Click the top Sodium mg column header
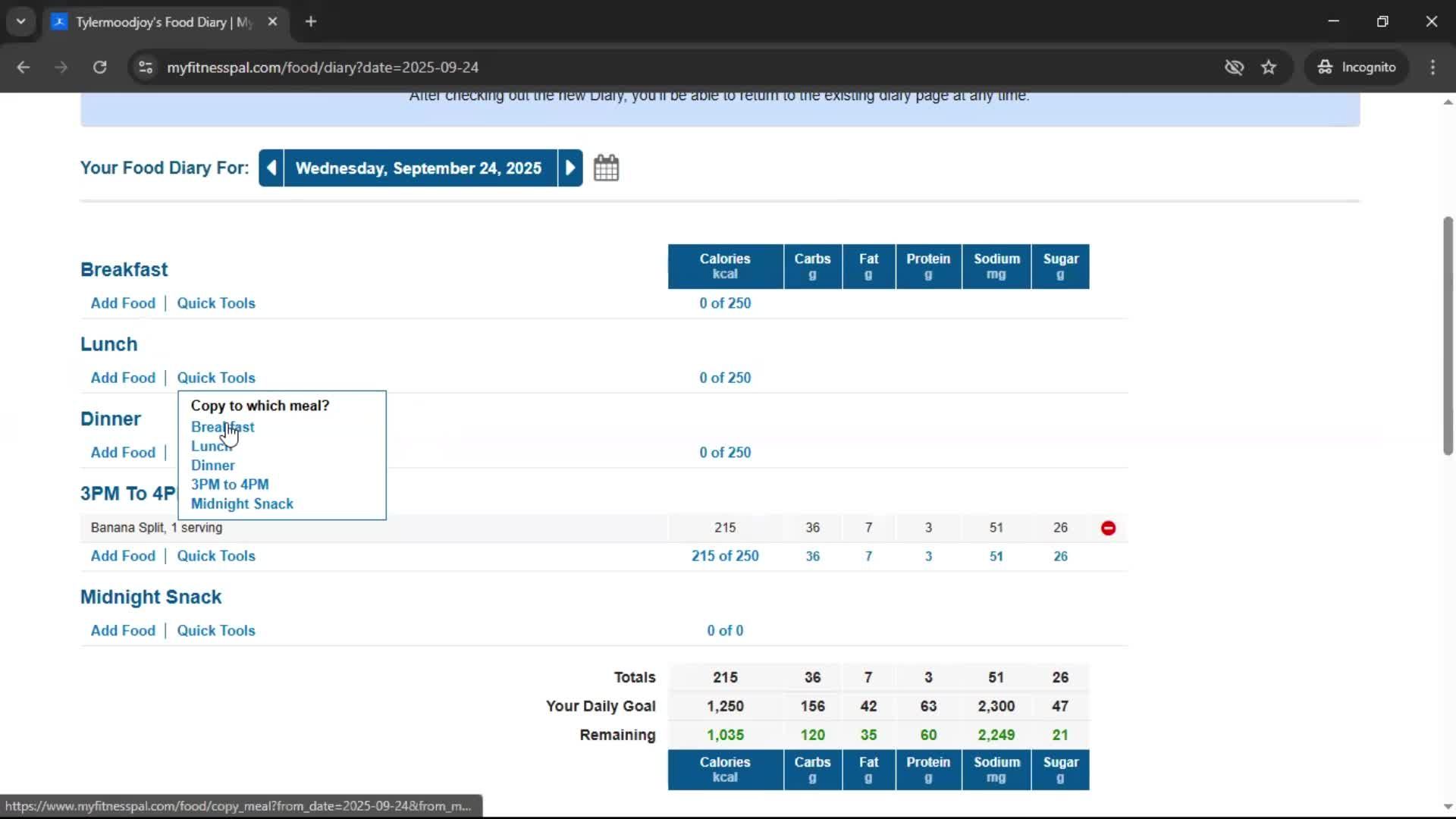Image resolution: width=1456 pixels, height=819 pixels. click(996, 266)
